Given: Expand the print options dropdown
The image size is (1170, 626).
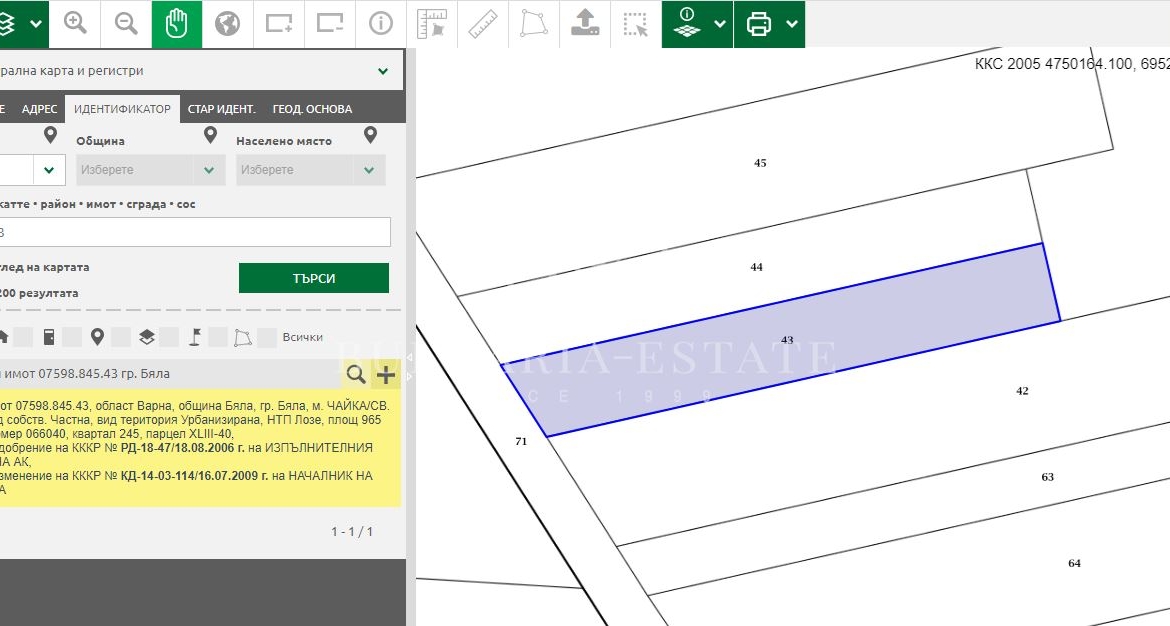Looking at the screenshot, I should coord(793,23).
